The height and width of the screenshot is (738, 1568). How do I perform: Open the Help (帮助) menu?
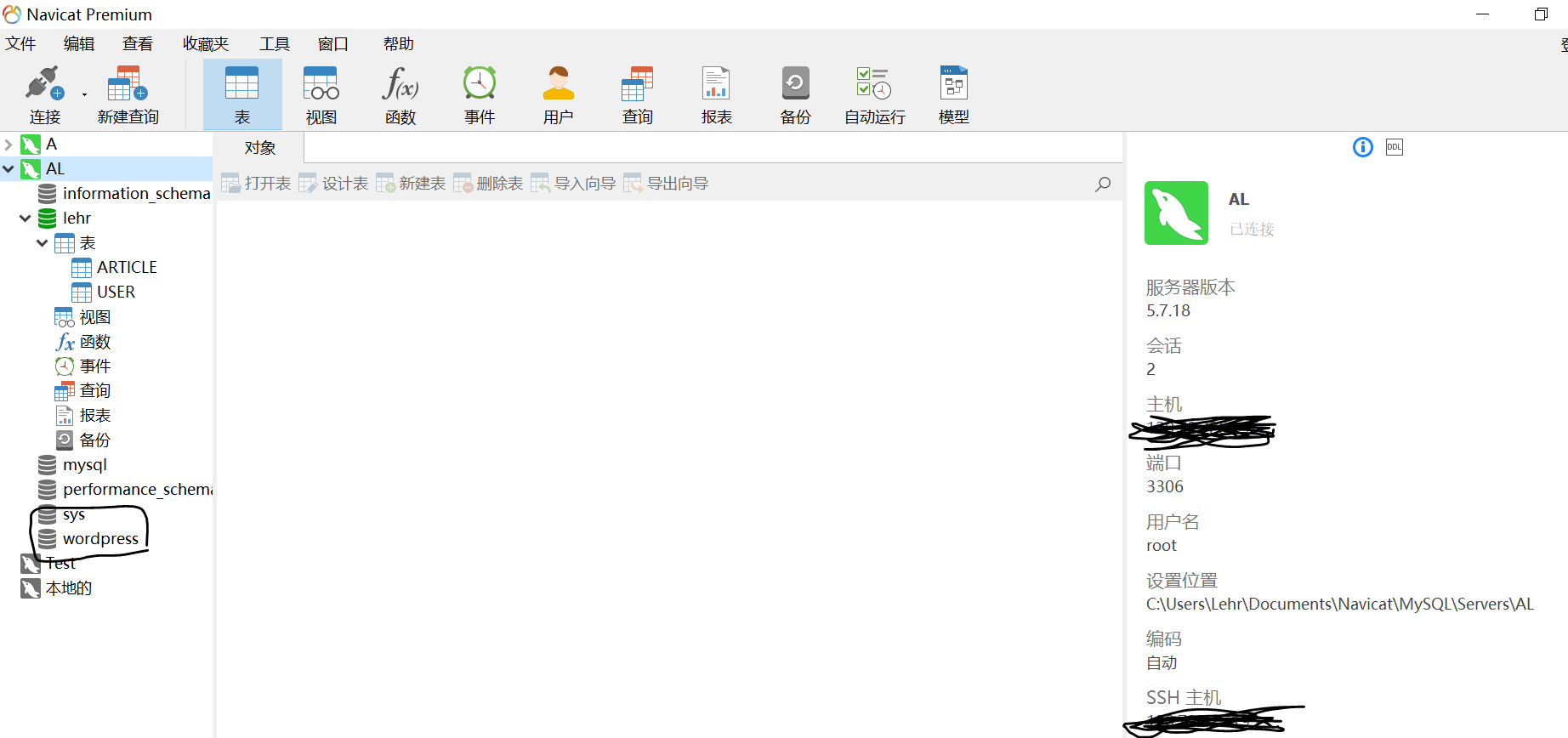[399, 43]
